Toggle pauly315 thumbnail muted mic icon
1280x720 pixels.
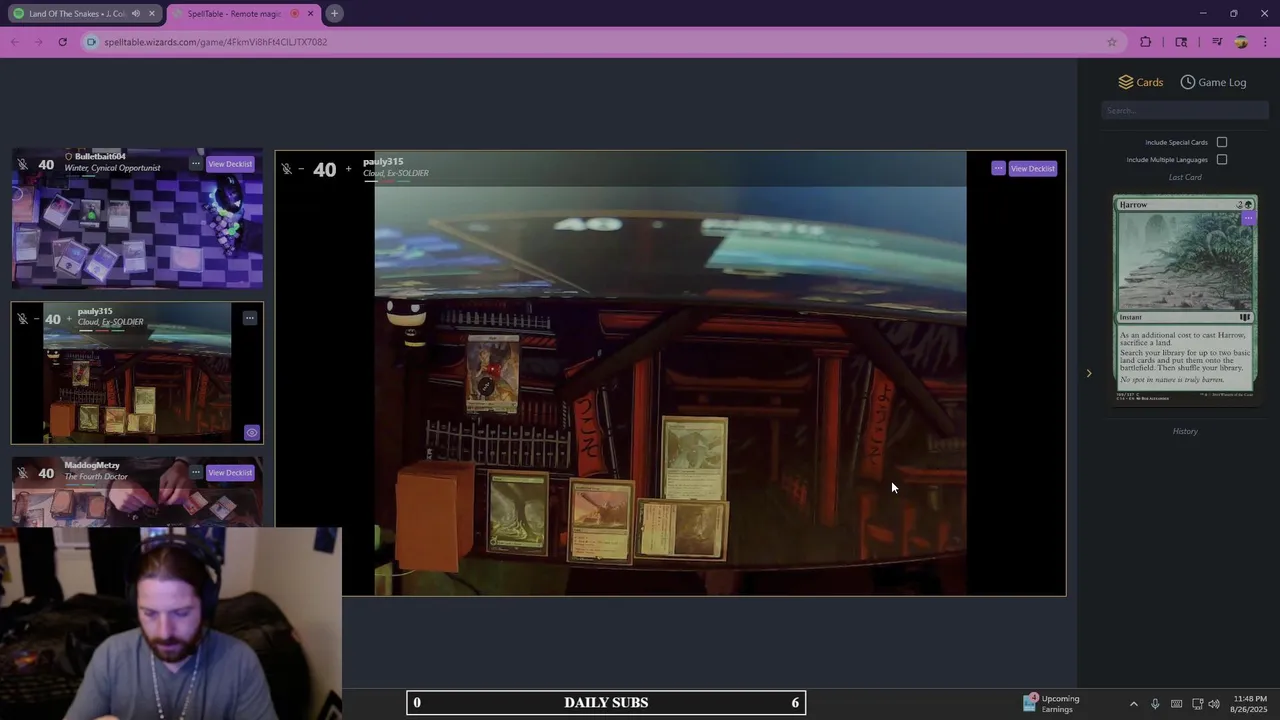[x=22, y=319]
